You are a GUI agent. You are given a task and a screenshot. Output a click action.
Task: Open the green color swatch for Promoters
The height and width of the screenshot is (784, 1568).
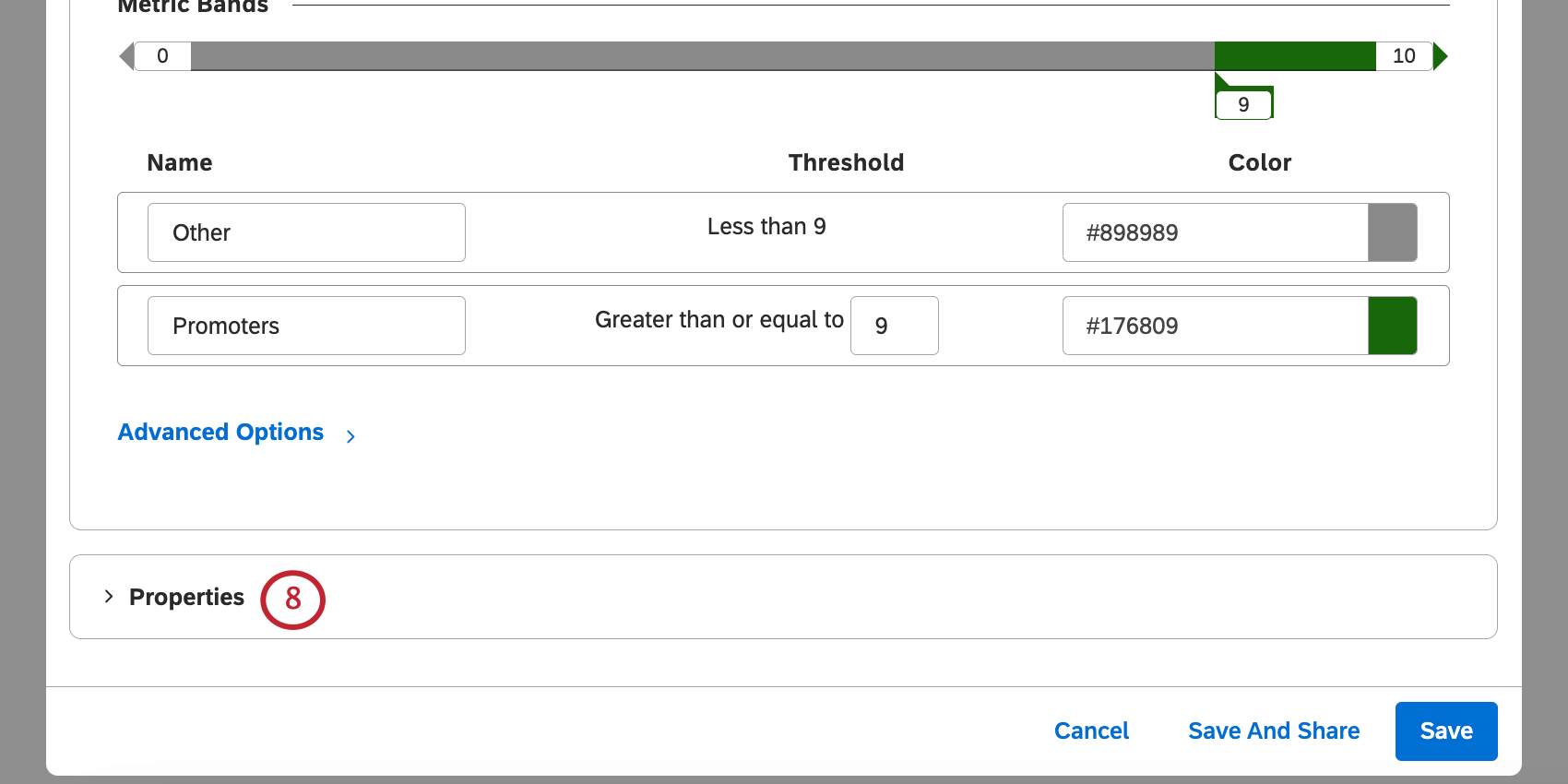(1393, 326)
